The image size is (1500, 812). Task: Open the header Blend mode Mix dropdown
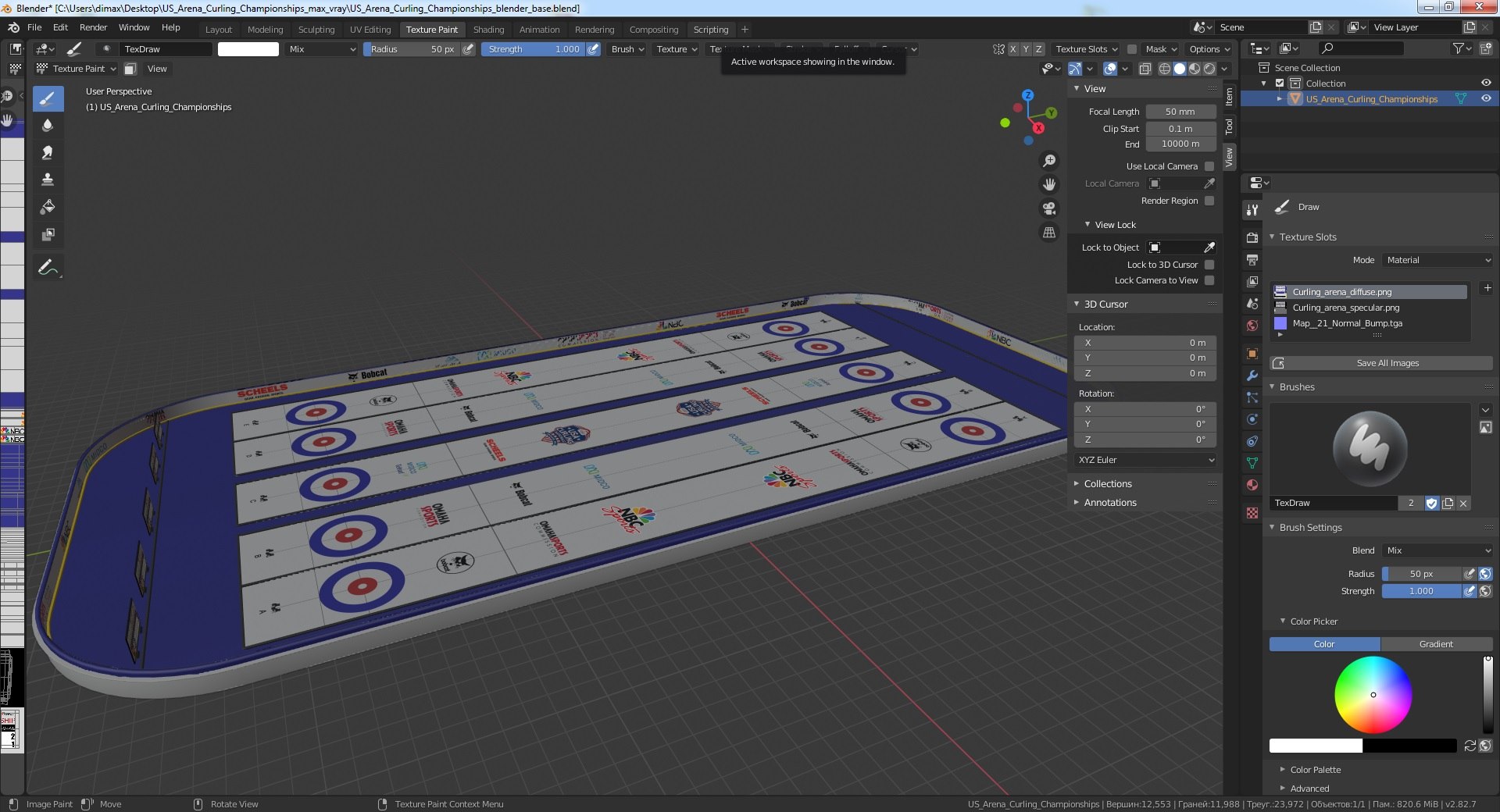(x=322, y=49)
